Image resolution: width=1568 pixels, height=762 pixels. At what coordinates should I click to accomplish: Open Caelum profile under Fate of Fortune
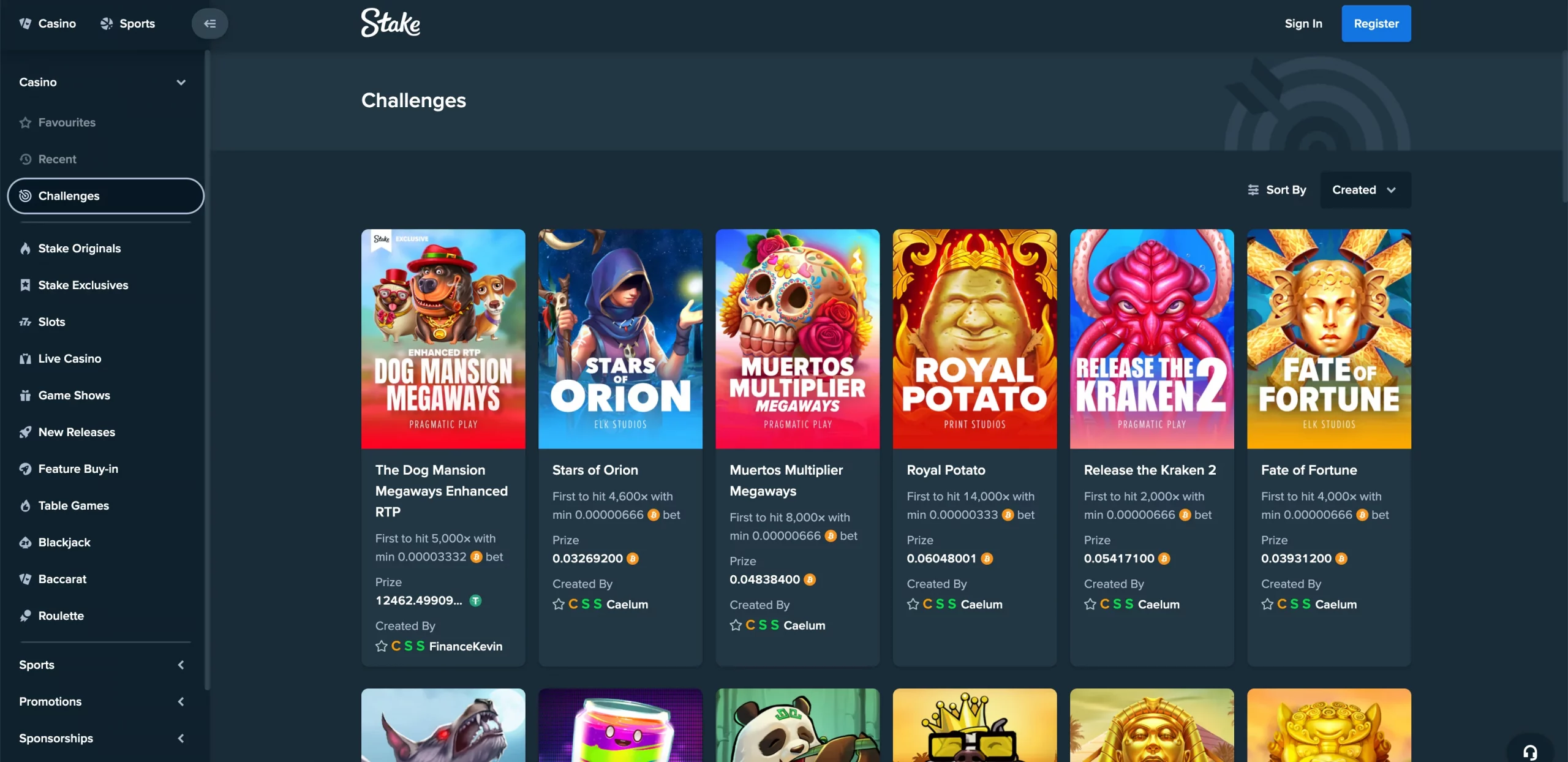(1336, 605)
